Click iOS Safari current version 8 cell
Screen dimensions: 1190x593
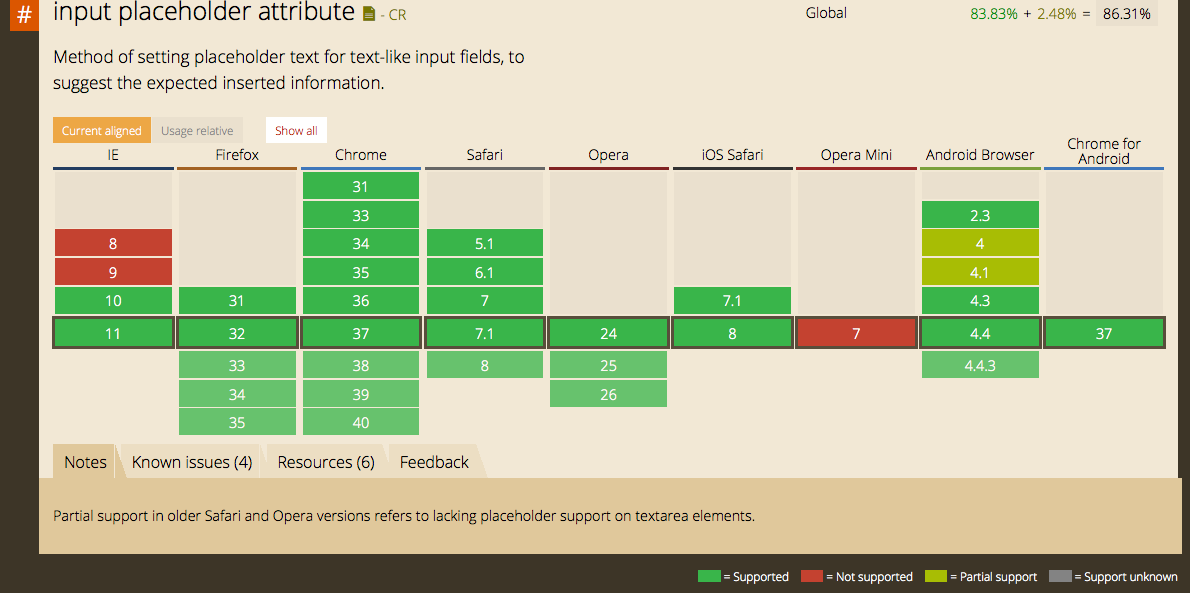click(732, 333)
